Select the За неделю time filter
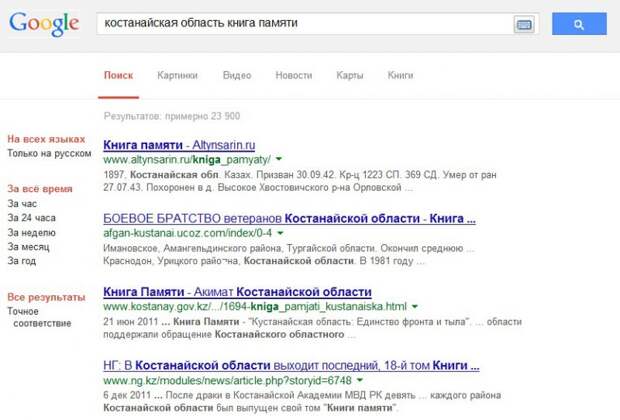Viewport: 620px width, 420px height. coord(31,232)
